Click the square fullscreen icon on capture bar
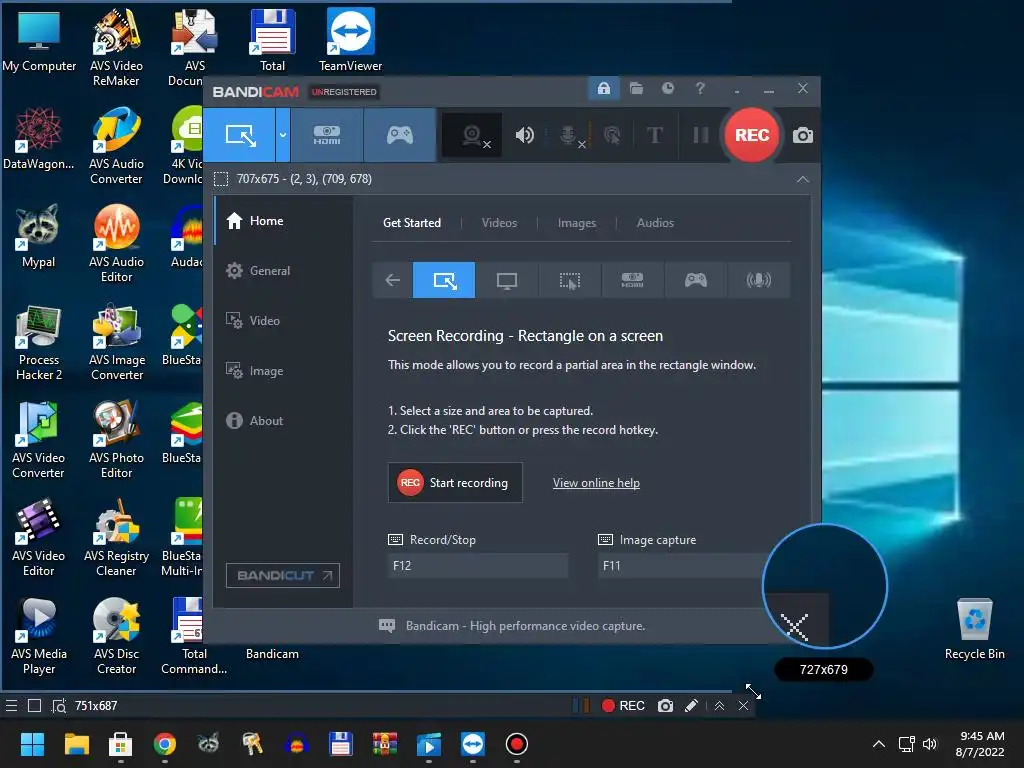 (x=35, y=705)
